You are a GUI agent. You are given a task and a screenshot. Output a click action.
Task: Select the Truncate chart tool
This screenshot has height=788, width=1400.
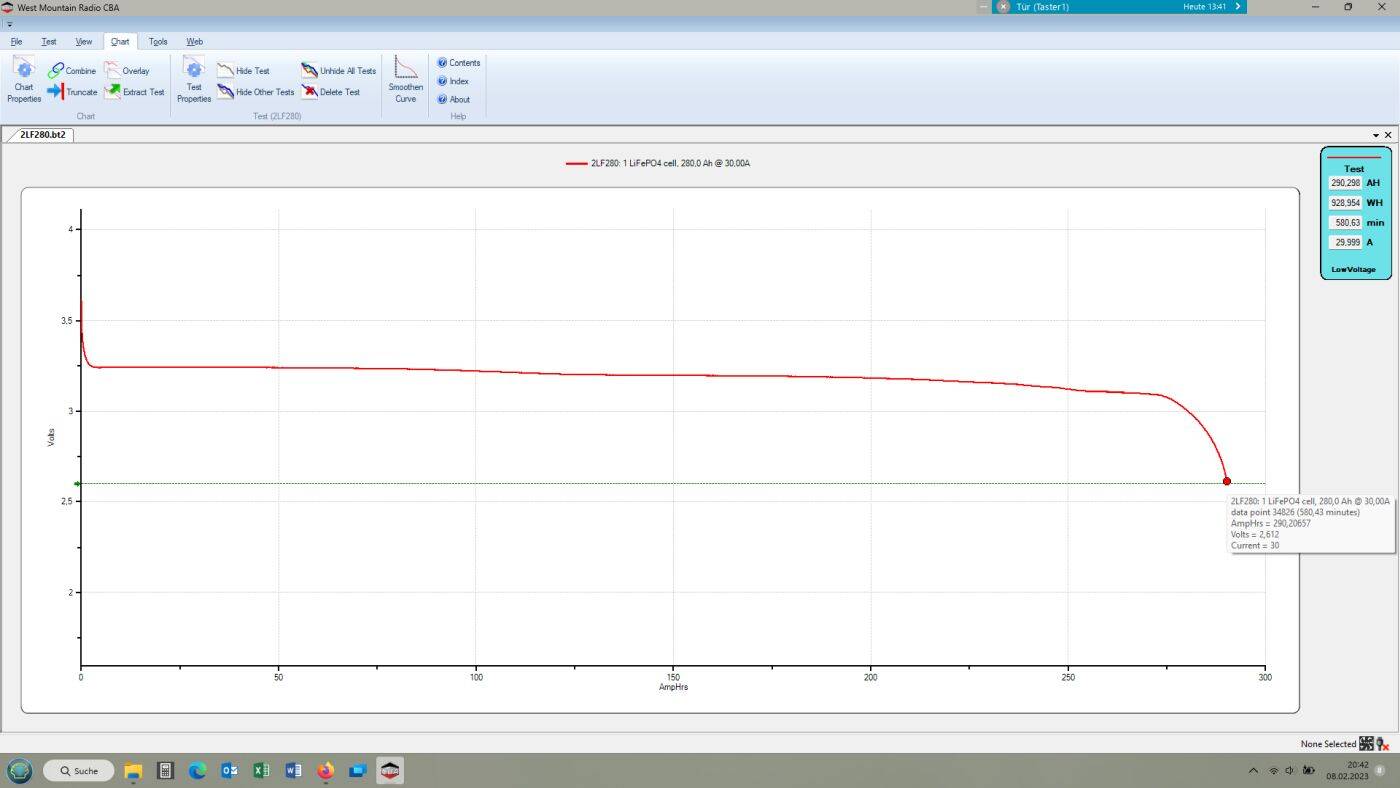72,92
